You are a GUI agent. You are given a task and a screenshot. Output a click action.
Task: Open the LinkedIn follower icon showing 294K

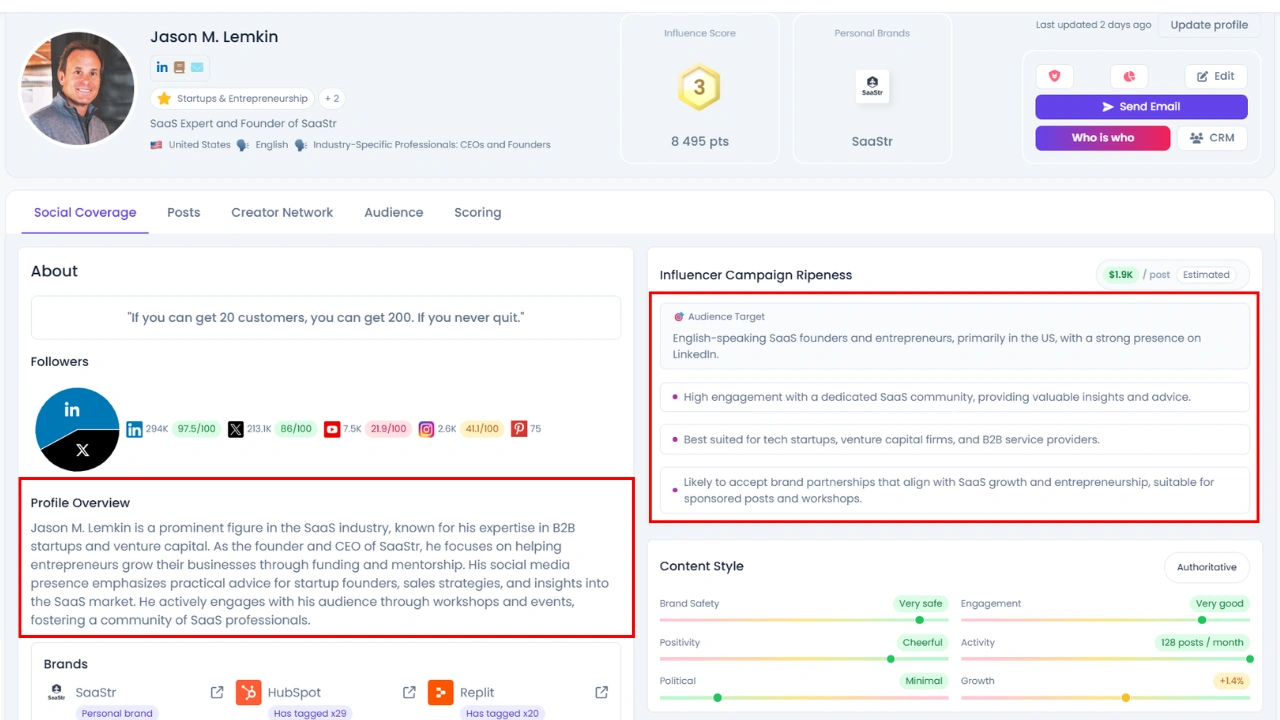pyautogui.click(x=134, y=429)
